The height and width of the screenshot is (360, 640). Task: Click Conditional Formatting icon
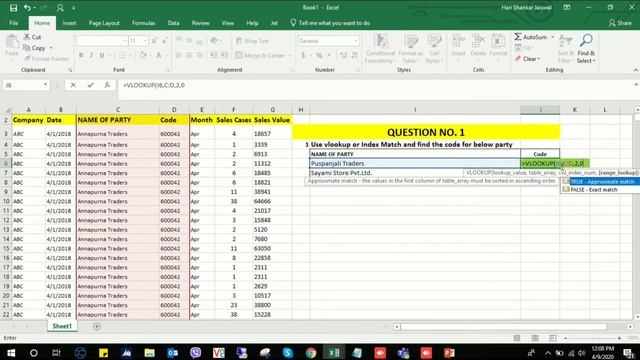[381, 41]
